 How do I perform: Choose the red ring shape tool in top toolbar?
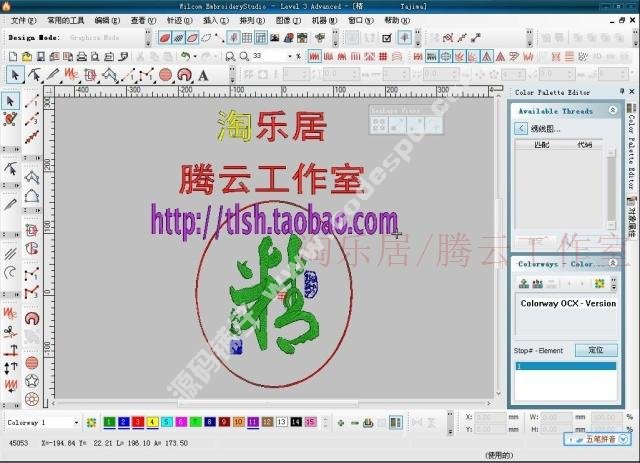tap(184, 75)
